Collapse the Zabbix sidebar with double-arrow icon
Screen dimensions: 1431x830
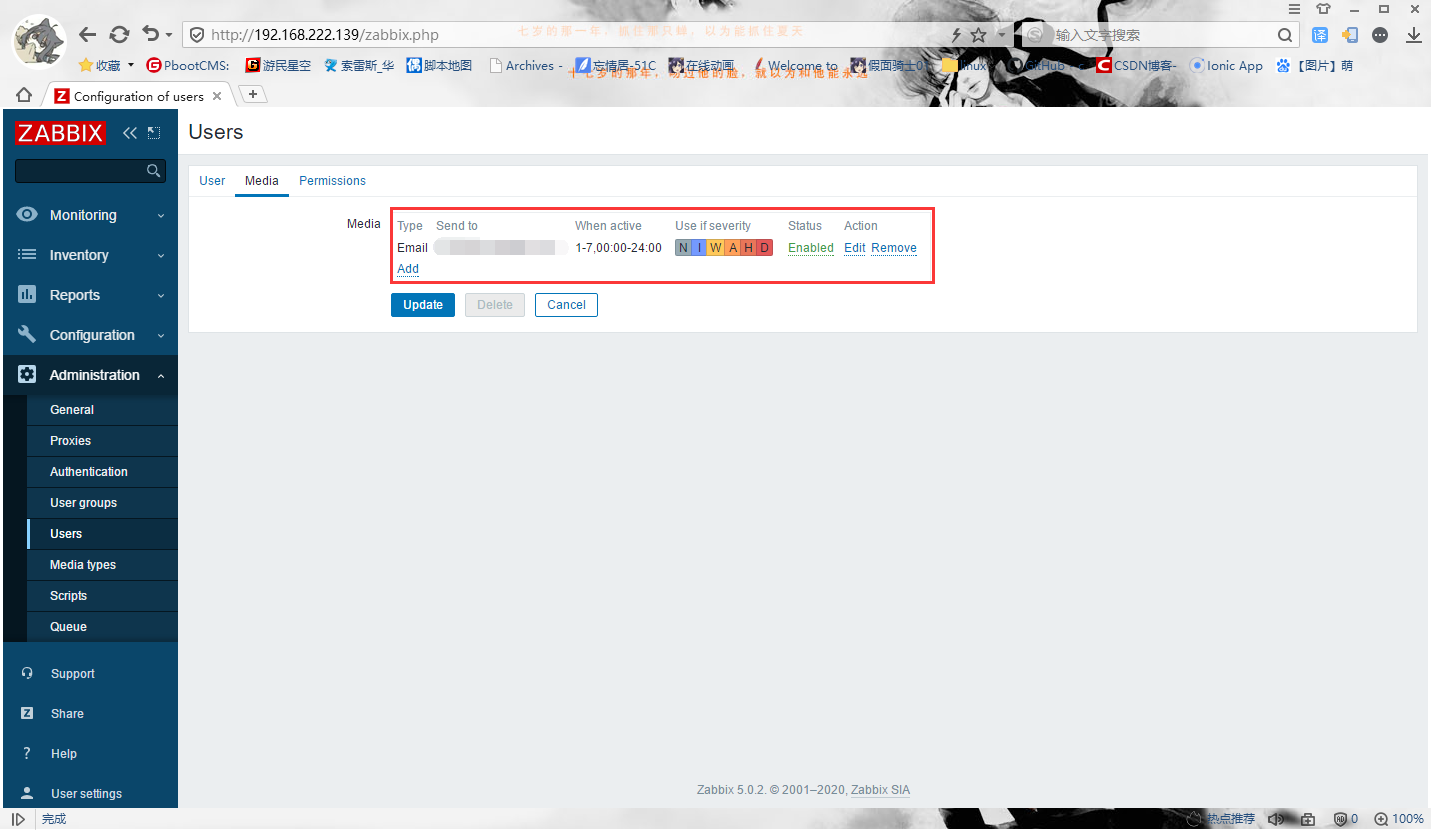tap(130, 133)
